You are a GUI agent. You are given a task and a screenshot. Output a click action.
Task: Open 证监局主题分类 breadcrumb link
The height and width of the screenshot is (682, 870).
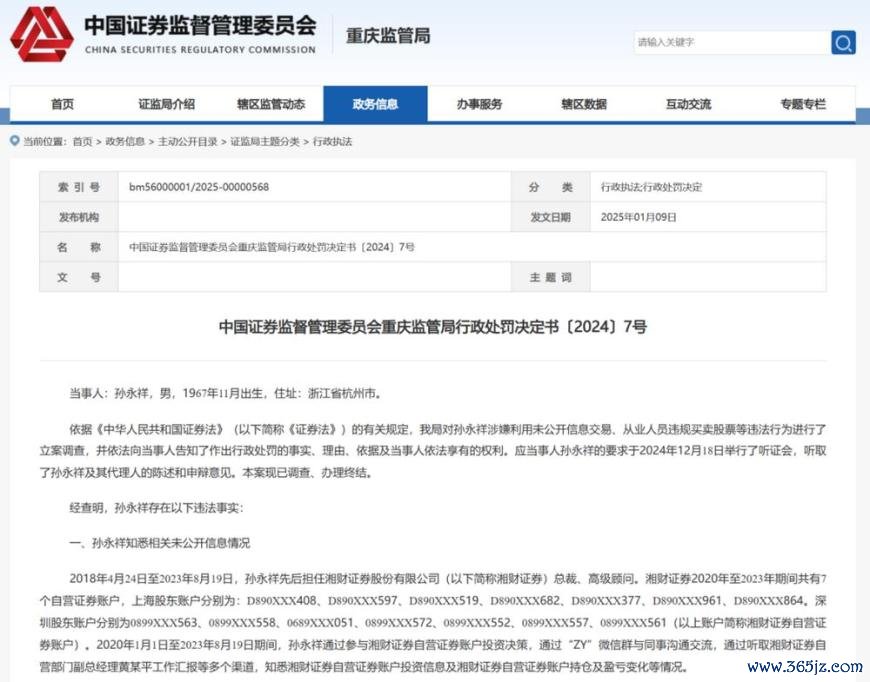coord(265,142)
